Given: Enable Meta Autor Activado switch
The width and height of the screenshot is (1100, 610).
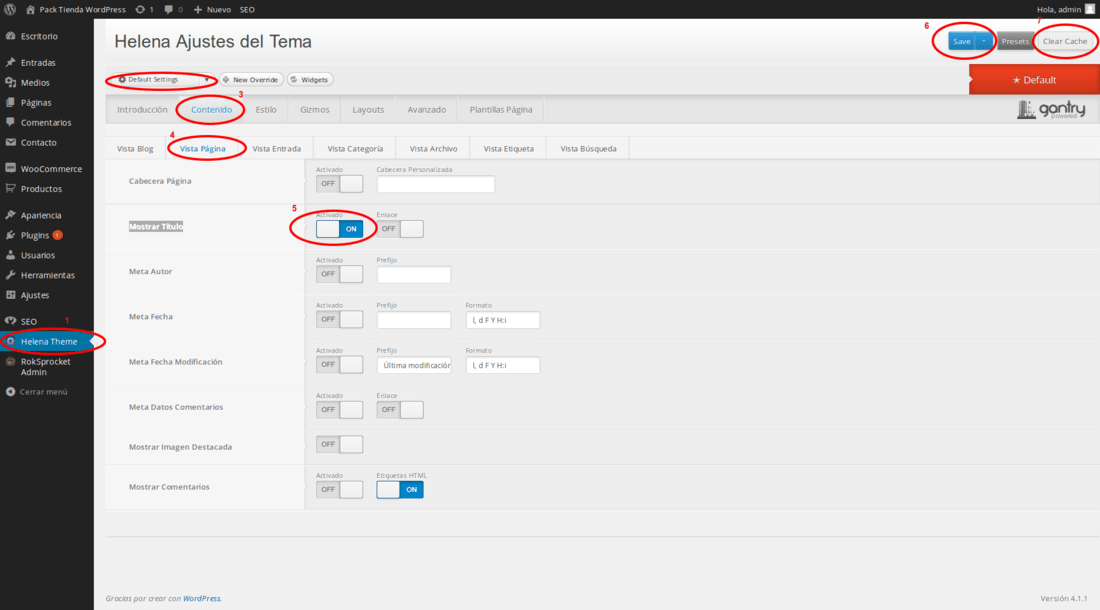Looking at the screenshot, I should click(340, 274).
